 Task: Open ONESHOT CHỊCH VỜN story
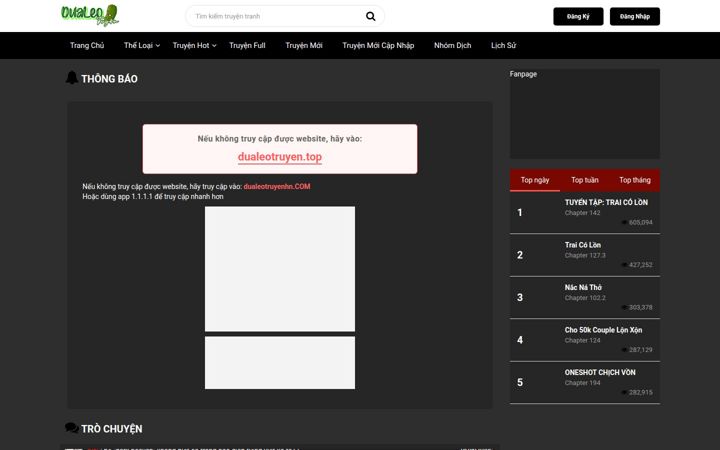tap(600, 372)
